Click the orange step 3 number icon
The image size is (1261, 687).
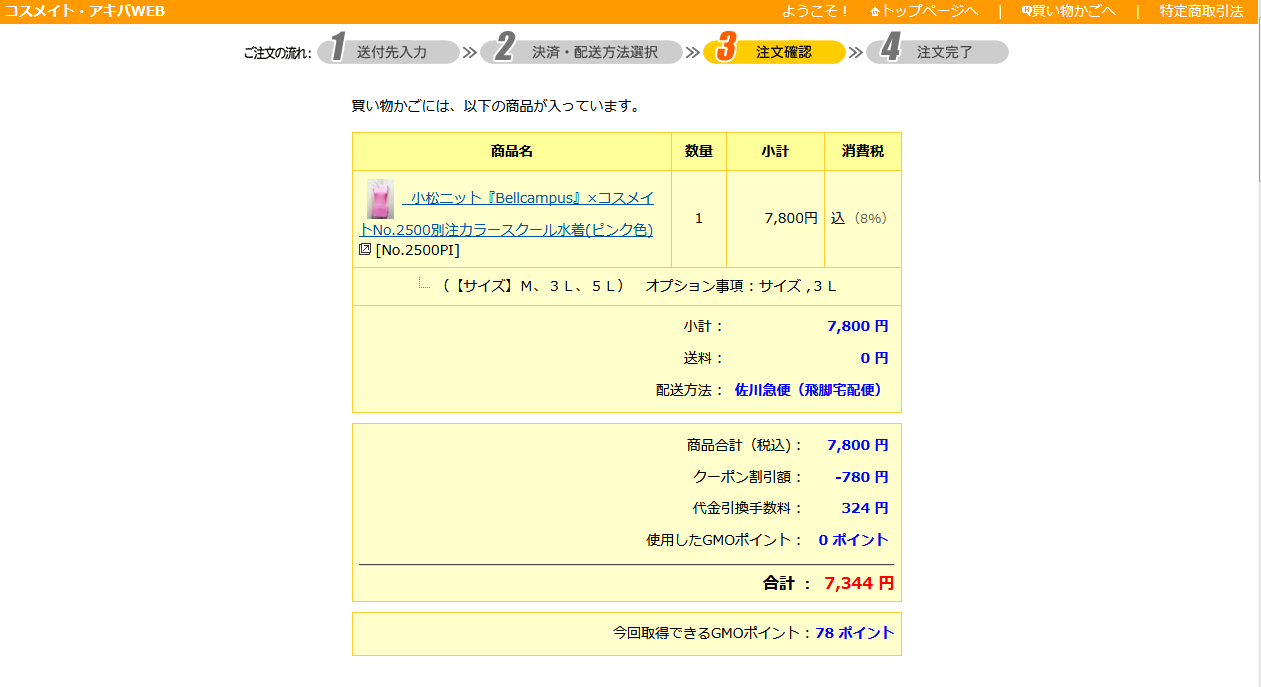coord(727,49)
